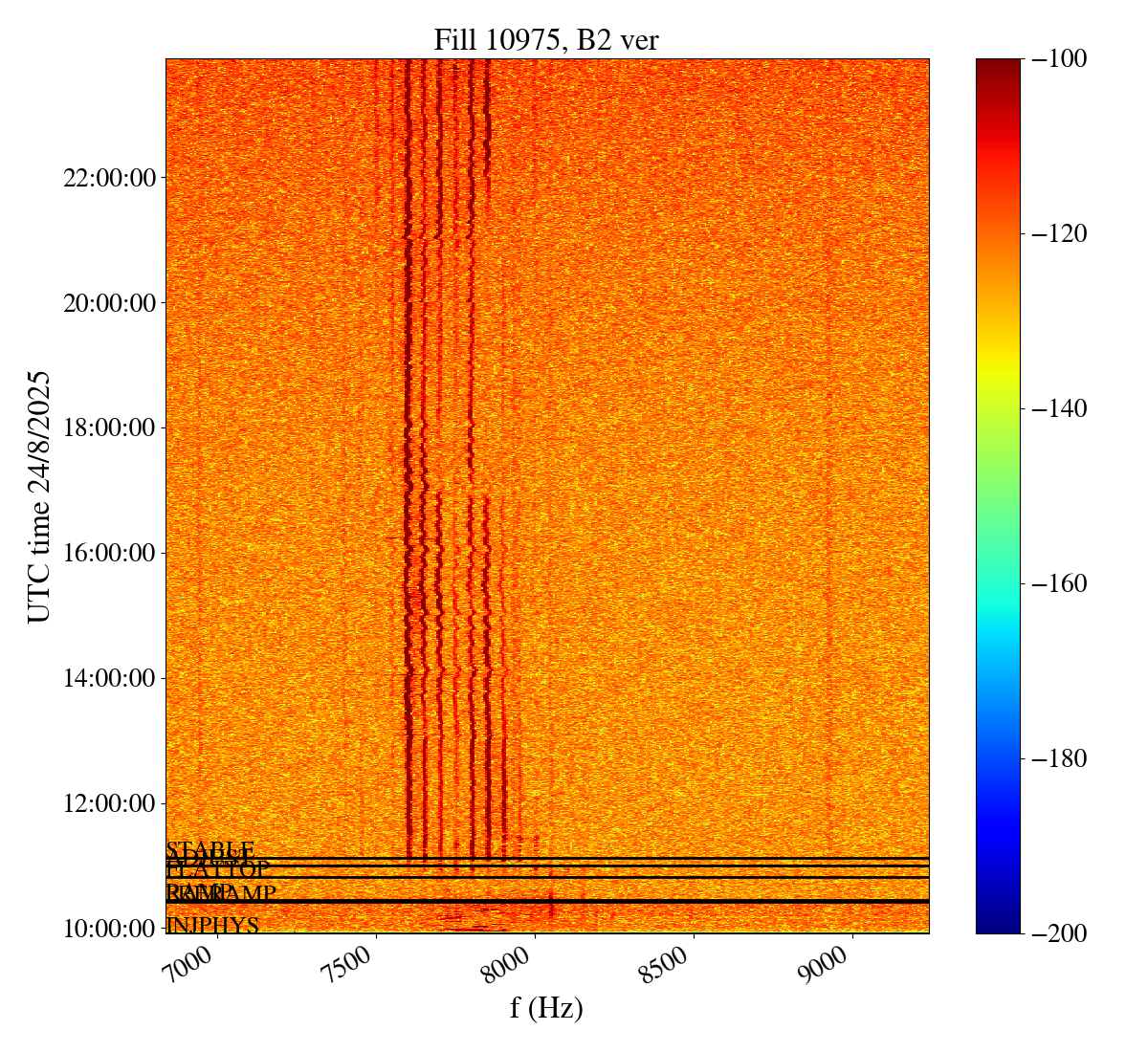This screenshot has height=1052, width=1148.
Task: Select the 20:00:00 time tick label
Action: [x=108, y=303]
